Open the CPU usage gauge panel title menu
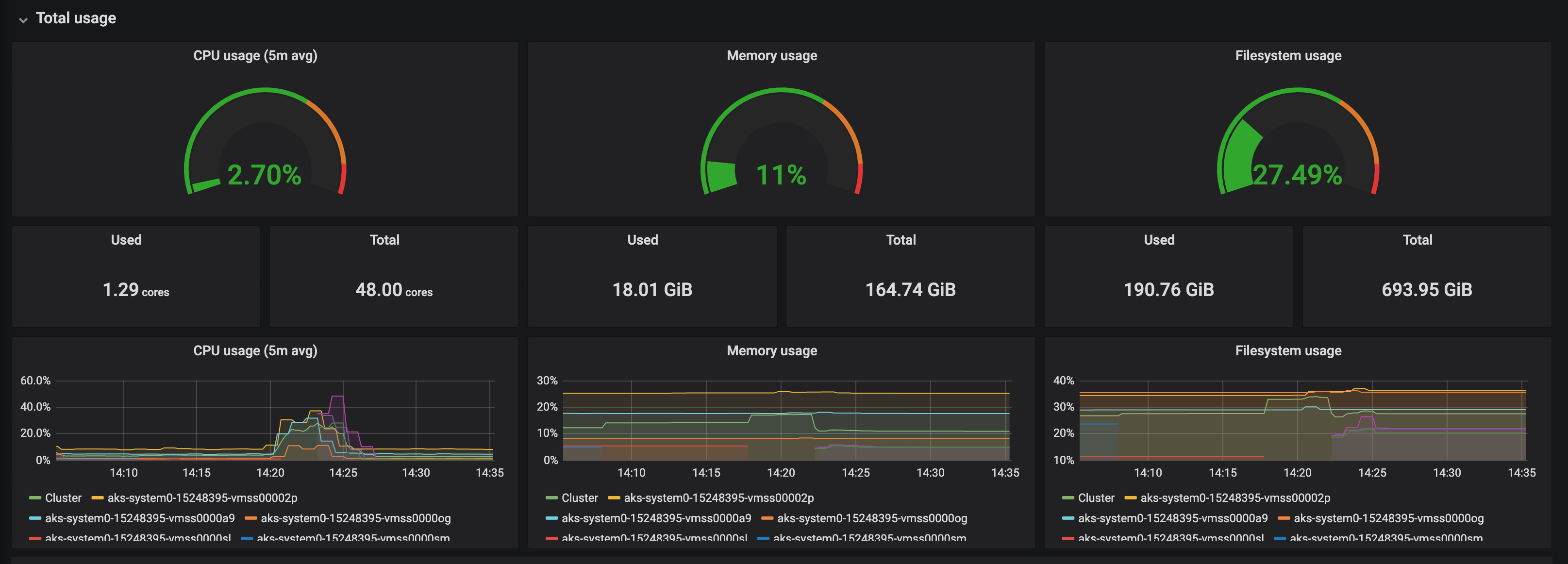1568x564 pixels. (x=255, y=55)
